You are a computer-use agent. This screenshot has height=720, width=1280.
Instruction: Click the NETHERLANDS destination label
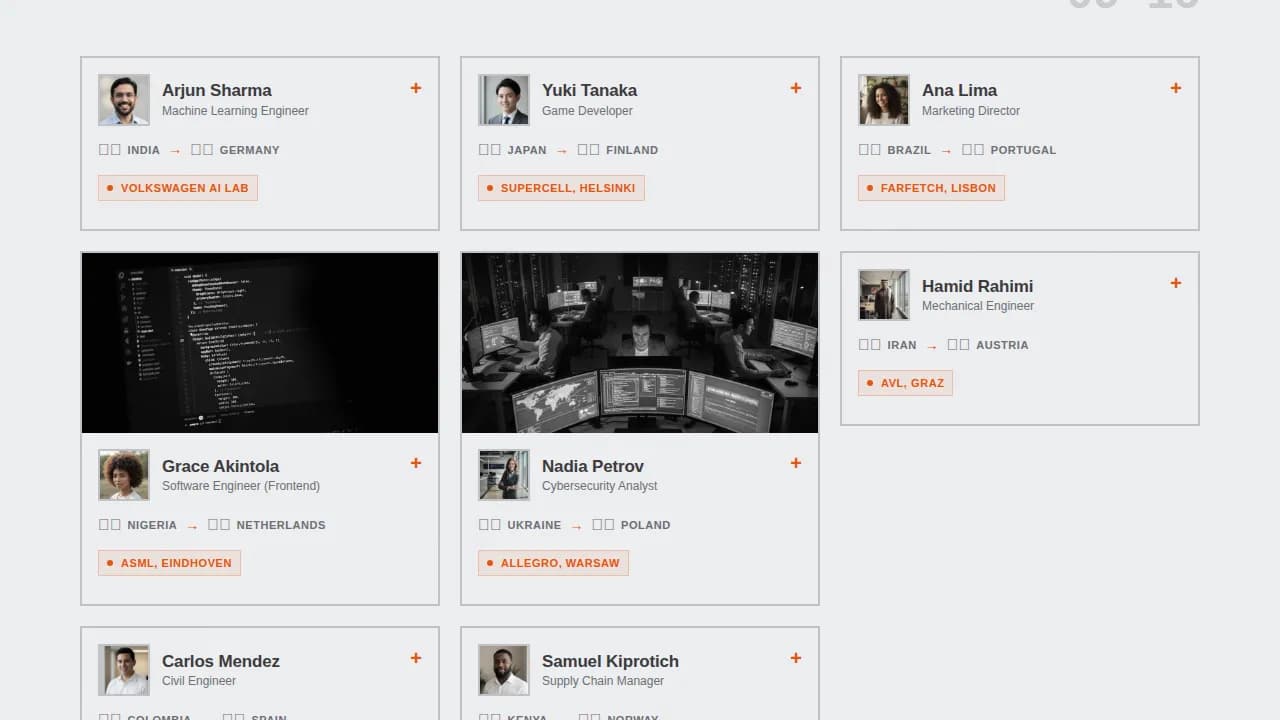click(281, 525)
